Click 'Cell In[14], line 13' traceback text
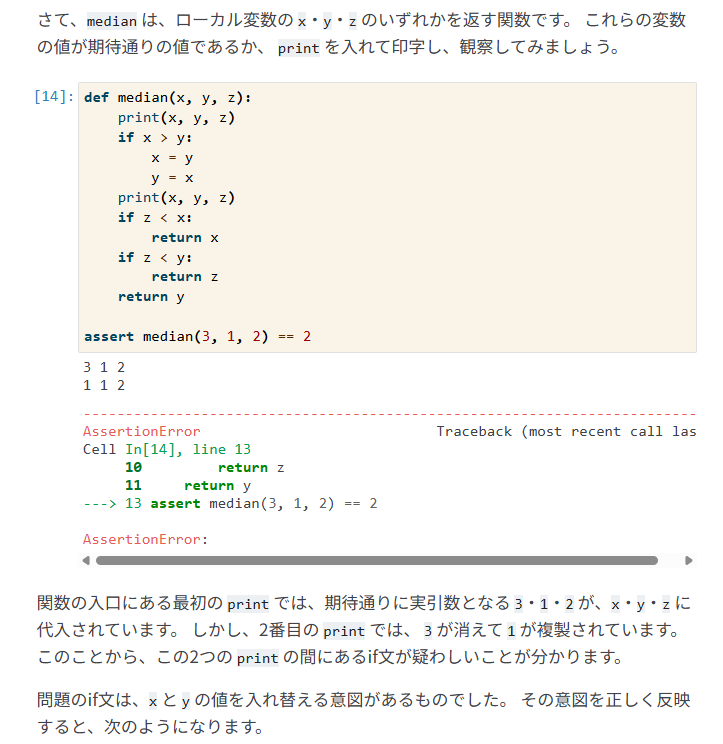The height and width of the screenshot is (744, 723). click(x=167, y=449)
